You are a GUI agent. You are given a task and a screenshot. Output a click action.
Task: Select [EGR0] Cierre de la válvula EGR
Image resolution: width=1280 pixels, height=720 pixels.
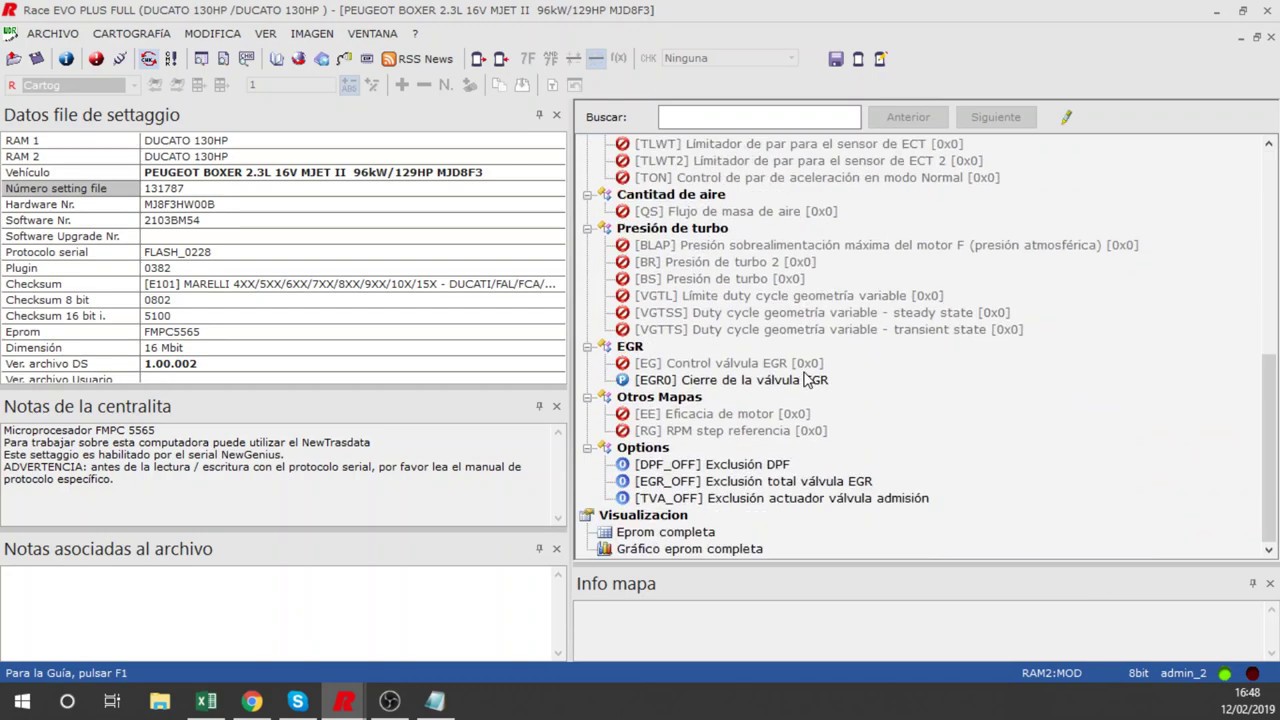[x=731, y=380]
